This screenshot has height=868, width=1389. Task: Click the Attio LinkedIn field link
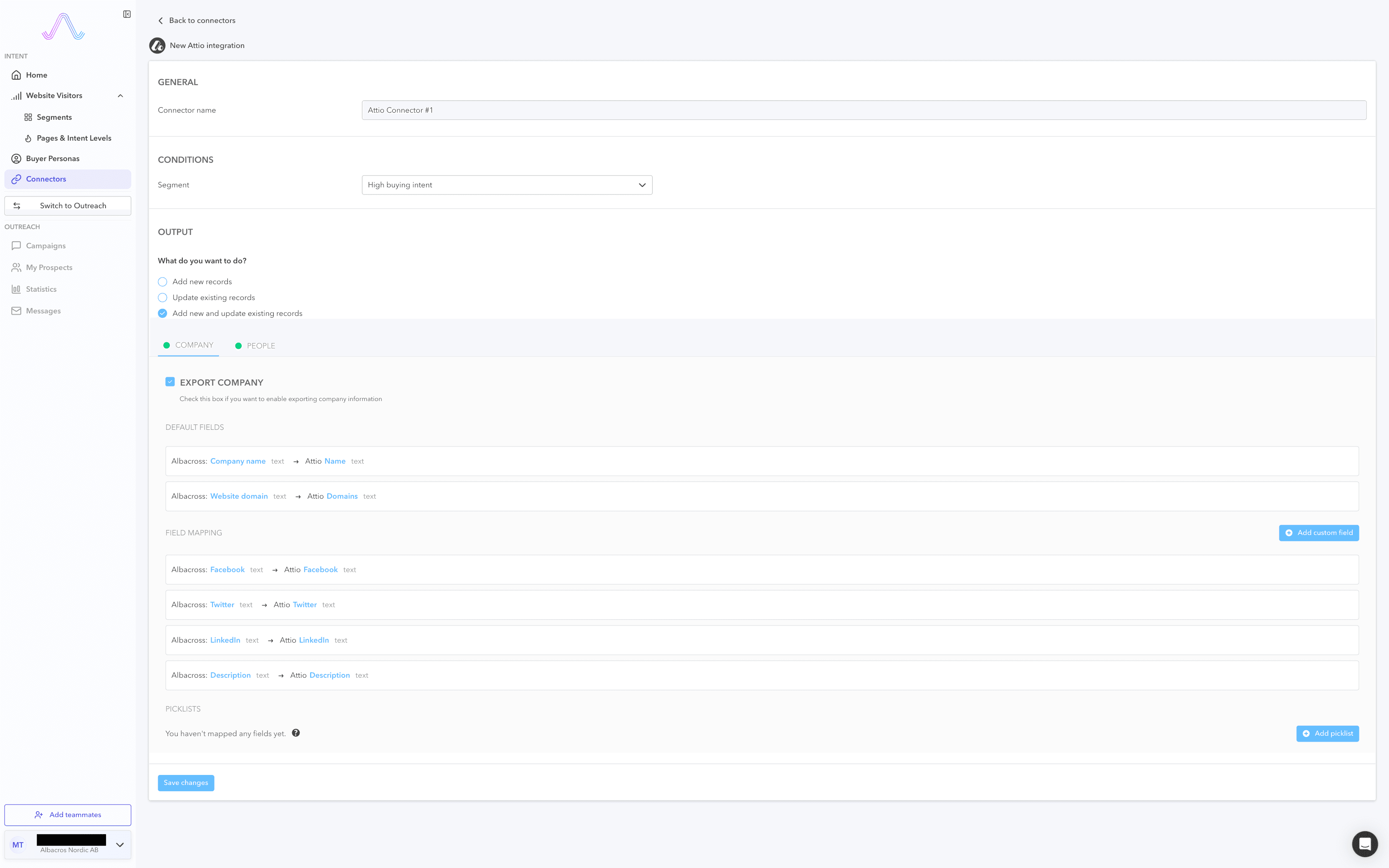tap(314, 641)
